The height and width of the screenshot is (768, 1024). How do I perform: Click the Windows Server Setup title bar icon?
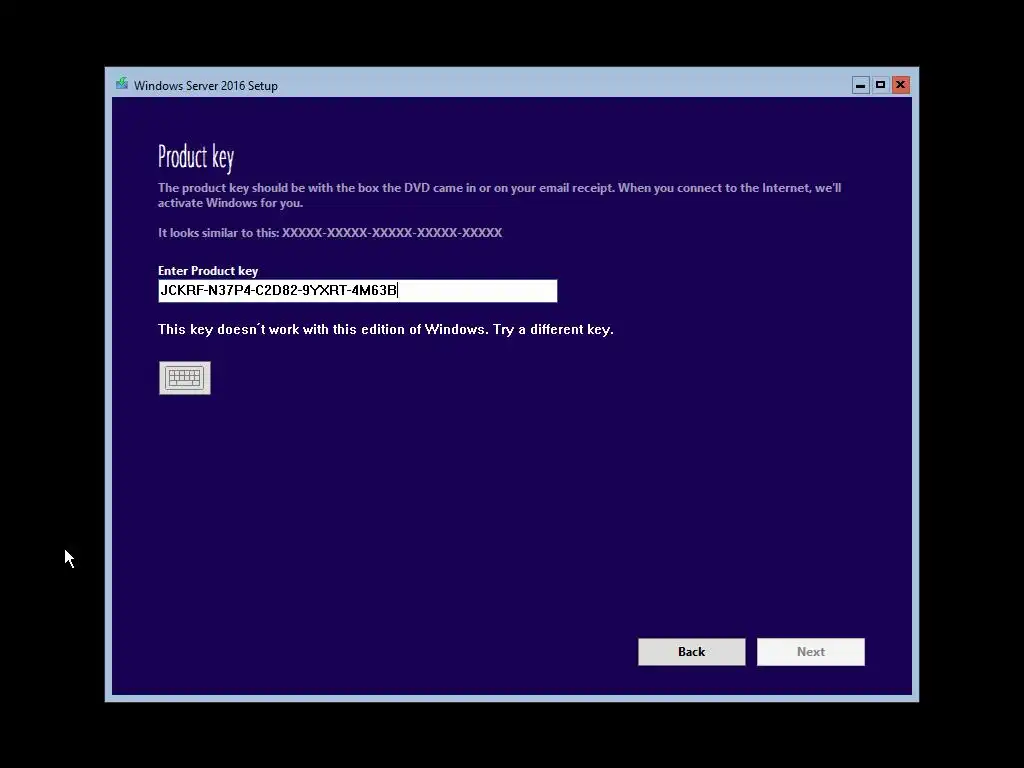[122, 84]
